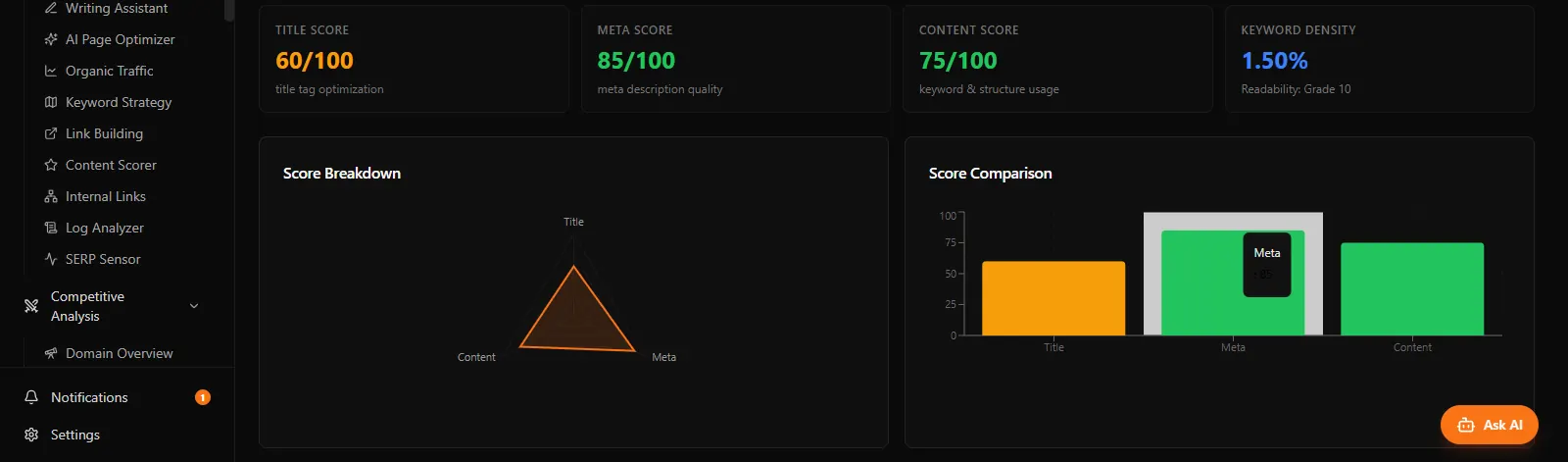Click the Score Comparison heading
The image size is (1568, 462).
[990, 174]
